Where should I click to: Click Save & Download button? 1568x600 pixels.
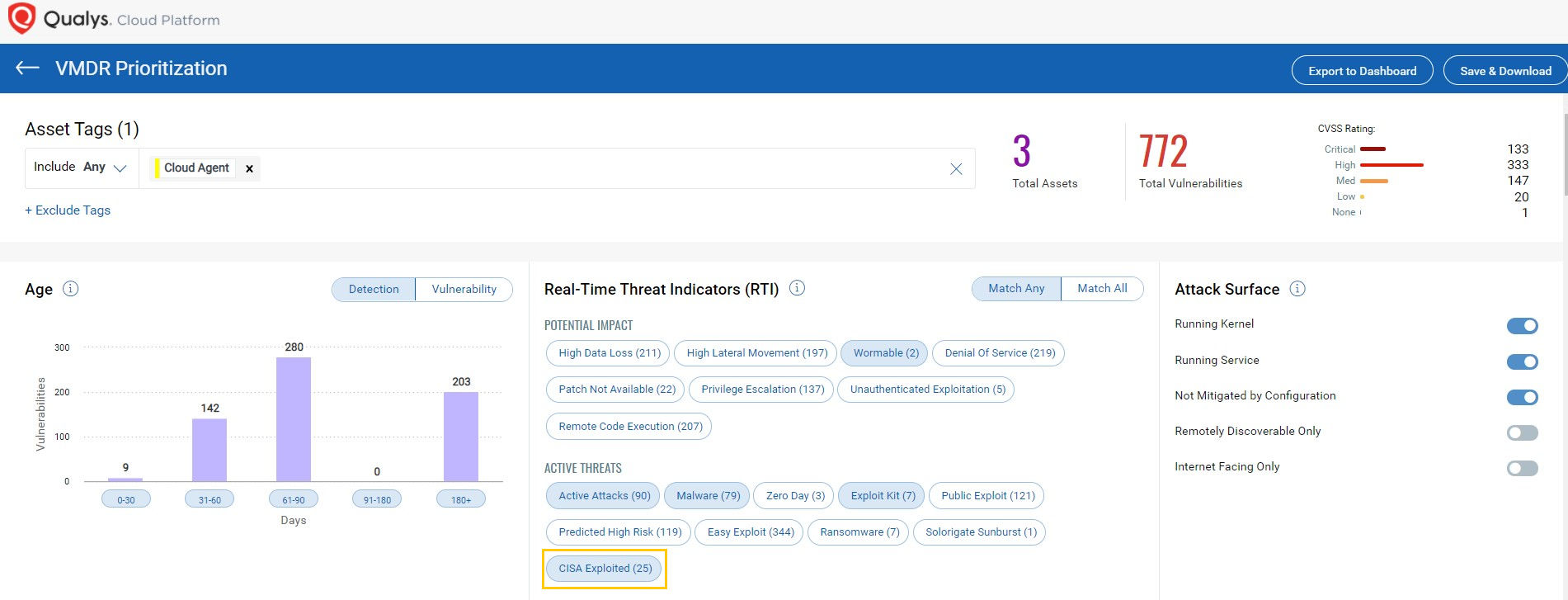coord(1504,71)
